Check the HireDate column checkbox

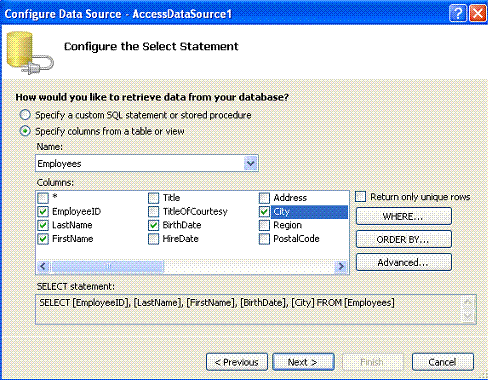(153, 239)
